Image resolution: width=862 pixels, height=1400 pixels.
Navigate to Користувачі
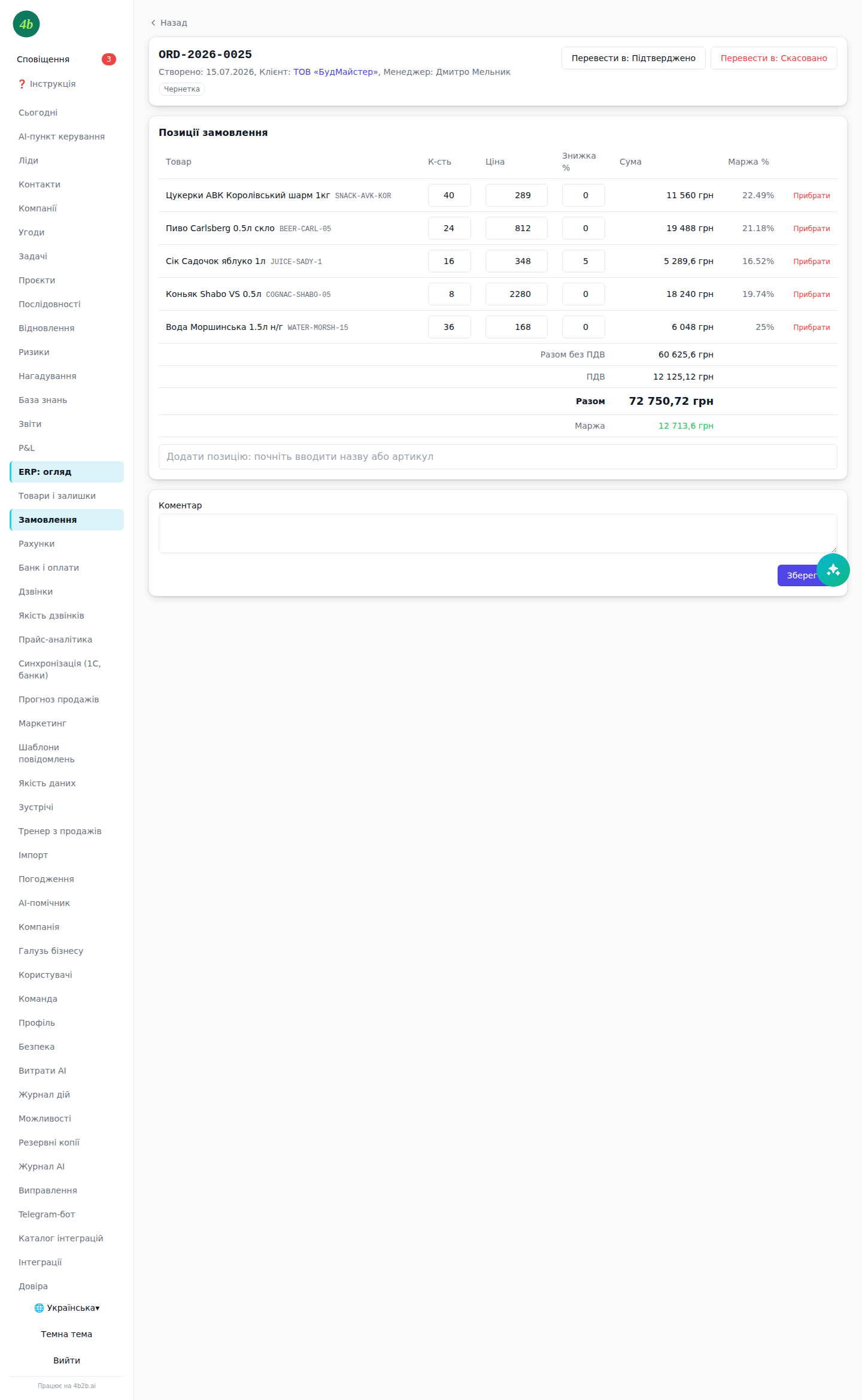coord(66,975)
